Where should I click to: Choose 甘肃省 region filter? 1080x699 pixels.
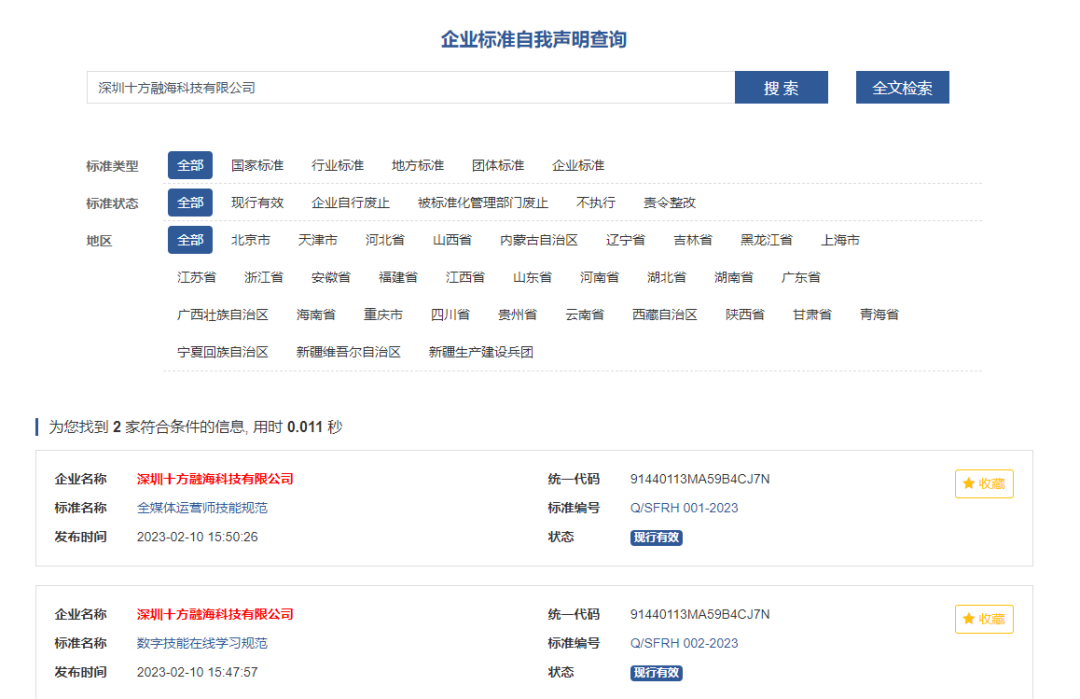pos(812,314)
